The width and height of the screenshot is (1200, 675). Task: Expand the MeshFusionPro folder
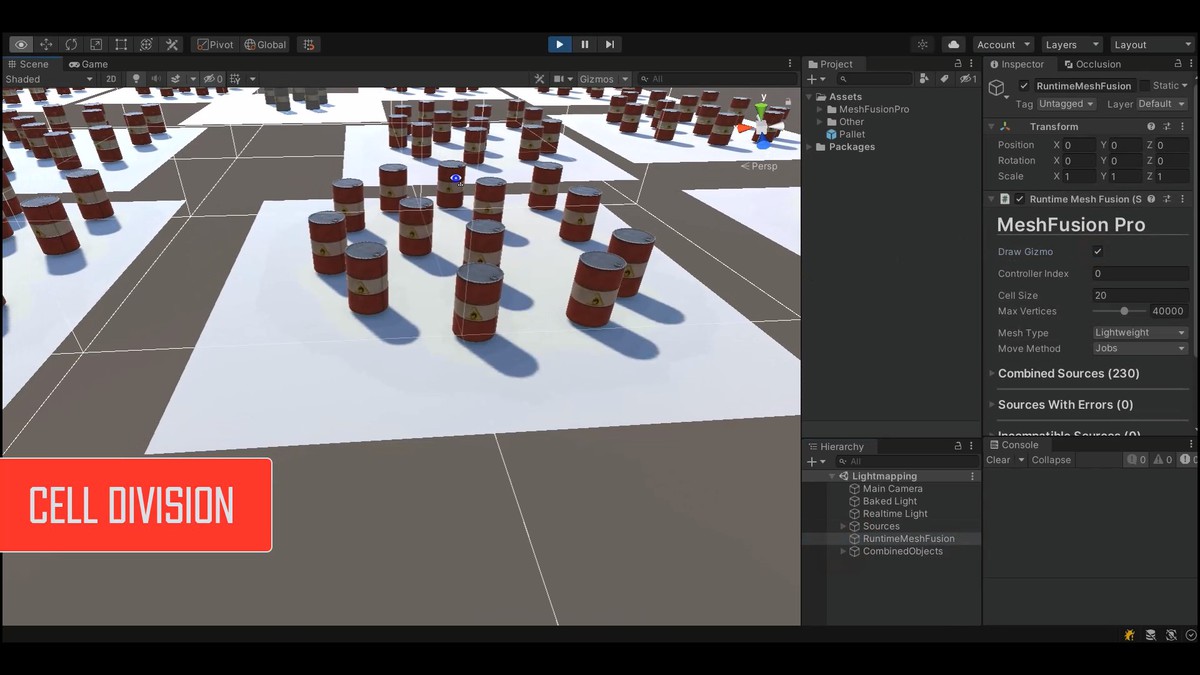pos(820,109)
